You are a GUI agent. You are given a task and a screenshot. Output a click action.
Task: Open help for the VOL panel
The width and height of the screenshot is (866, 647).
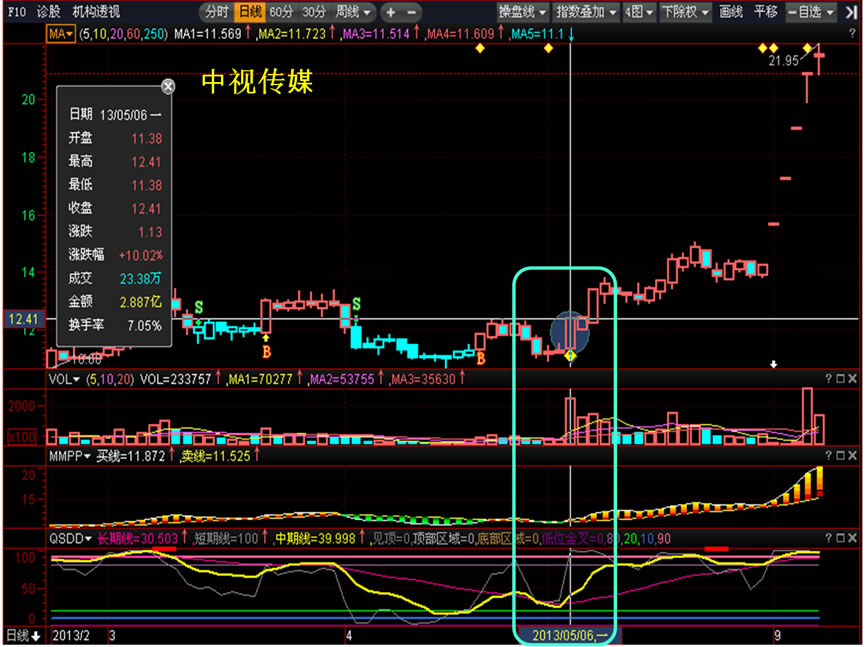click(828, 378)
